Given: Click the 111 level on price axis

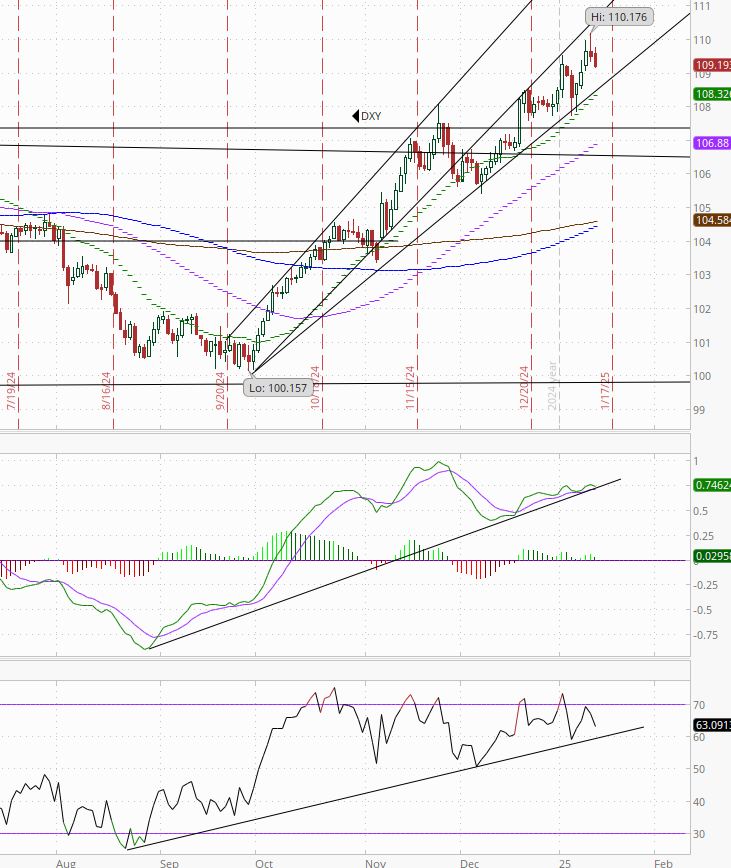Looking at the screenshot, I should (x=702, y=6).
